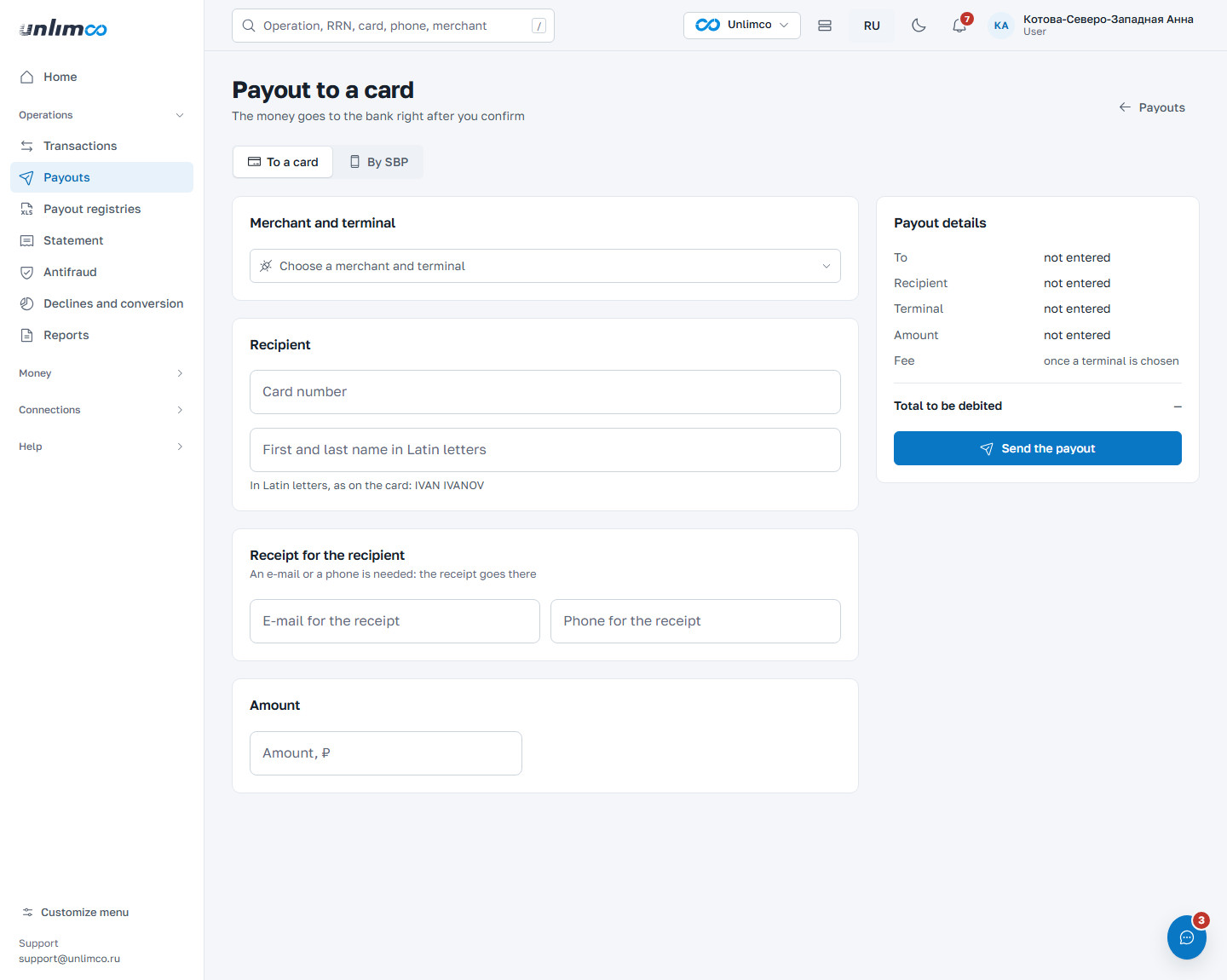The image size is (1227, 980).
Task: Click the plug icon in merchant selector
Action: pos(266,266)
